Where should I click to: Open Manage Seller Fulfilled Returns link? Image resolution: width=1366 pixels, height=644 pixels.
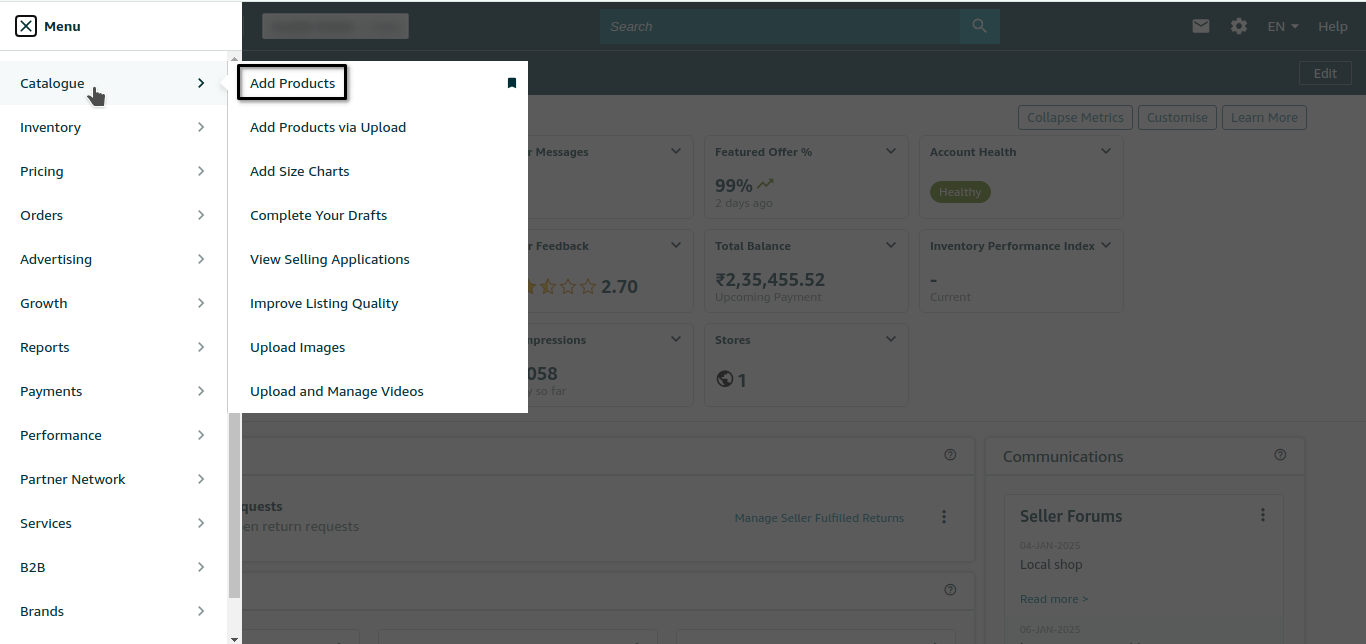click(819, 518)
